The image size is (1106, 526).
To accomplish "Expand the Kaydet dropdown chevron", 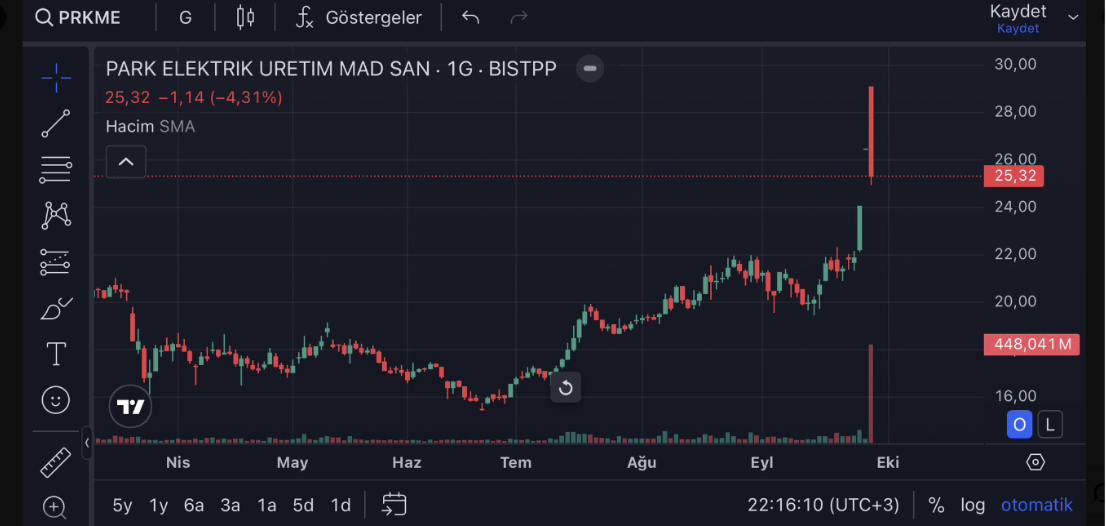I will coord(1074,18).
